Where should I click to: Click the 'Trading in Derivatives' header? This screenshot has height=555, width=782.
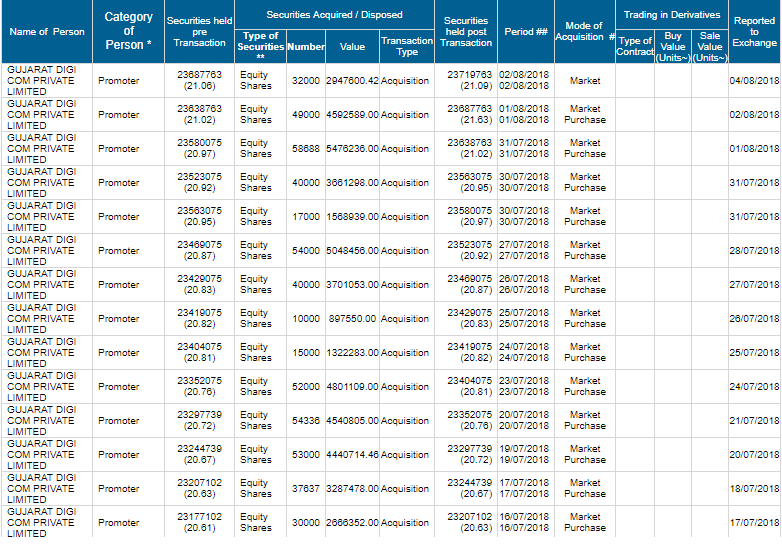tap(671, 15)
